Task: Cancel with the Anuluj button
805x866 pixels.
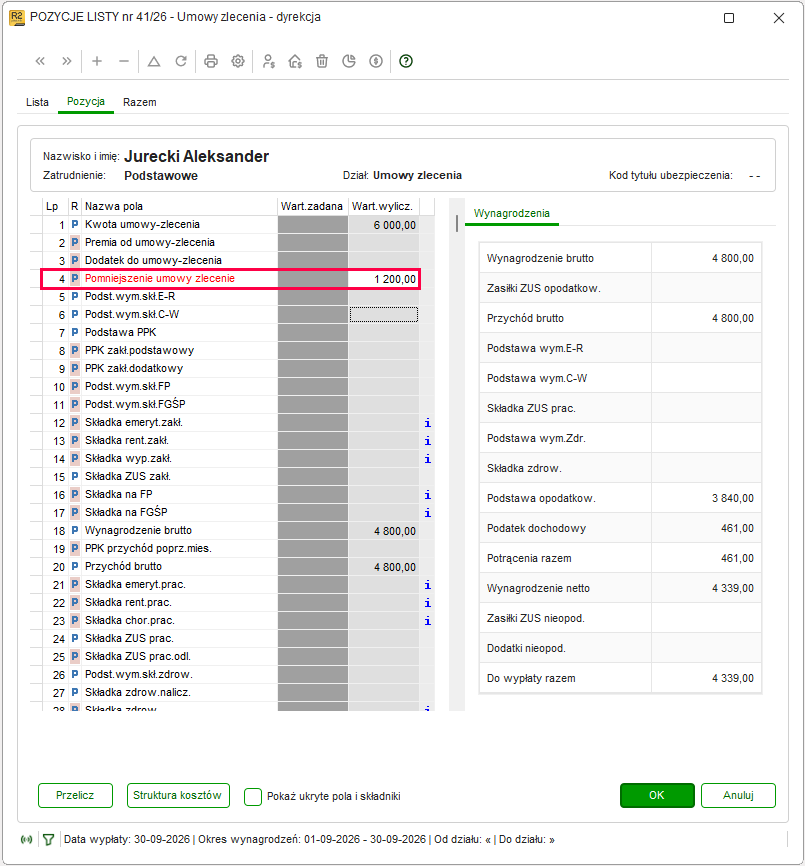Action: click(x=738, y=795)
